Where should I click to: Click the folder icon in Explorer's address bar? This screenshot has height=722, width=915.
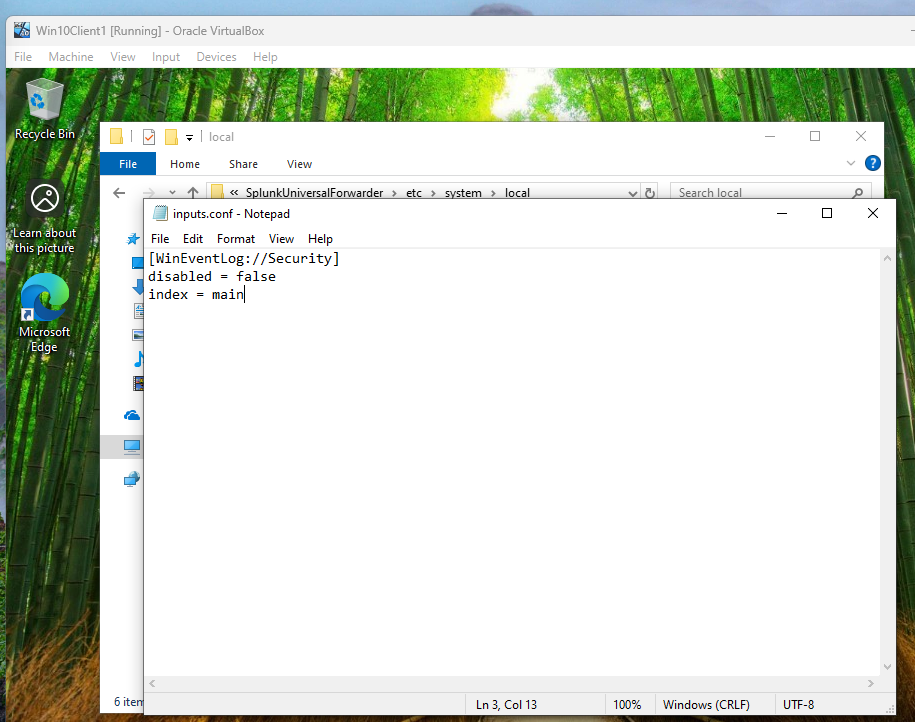tap(217, 193)
